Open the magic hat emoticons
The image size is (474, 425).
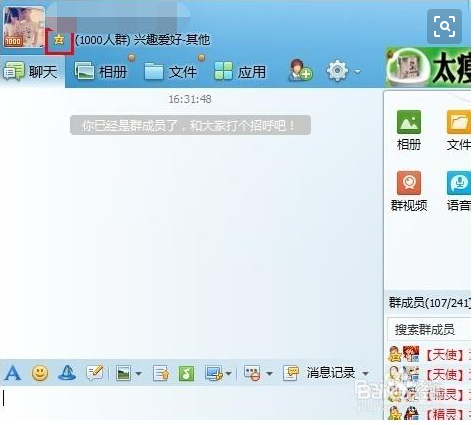tap(67, 373)
